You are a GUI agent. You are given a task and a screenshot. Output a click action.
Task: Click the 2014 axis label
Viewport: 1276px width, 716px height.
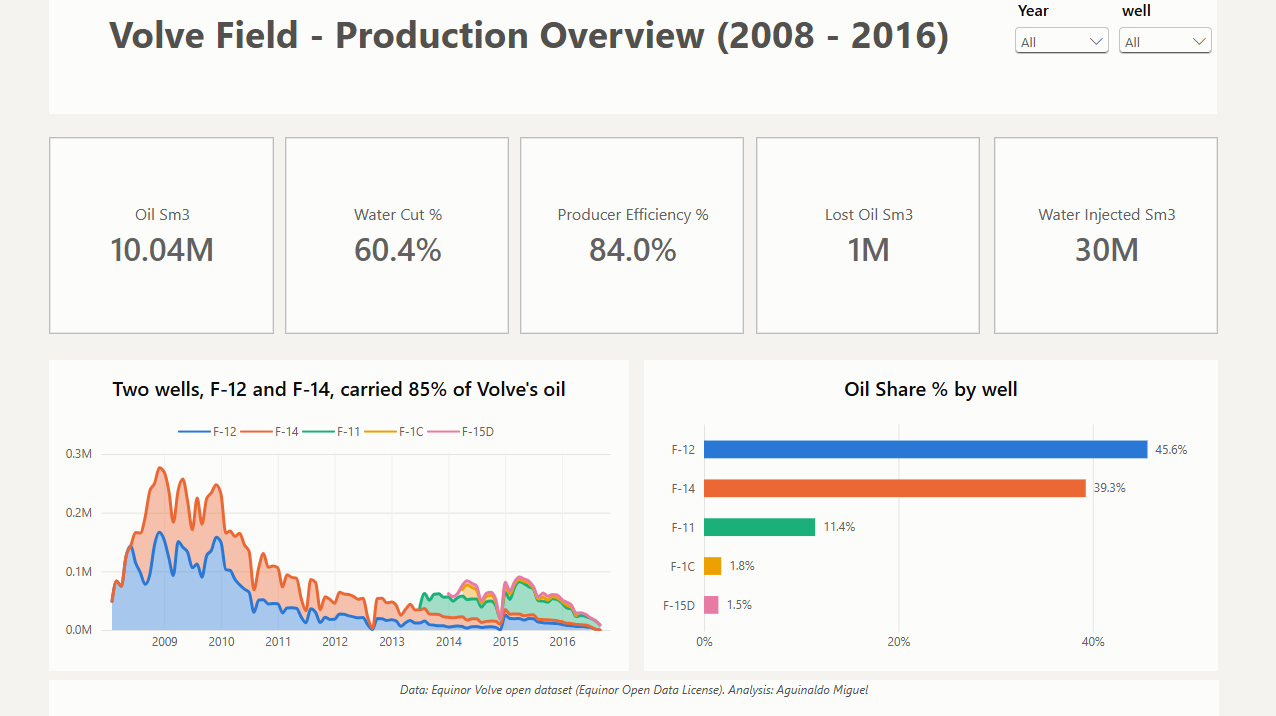coord(449,642)
